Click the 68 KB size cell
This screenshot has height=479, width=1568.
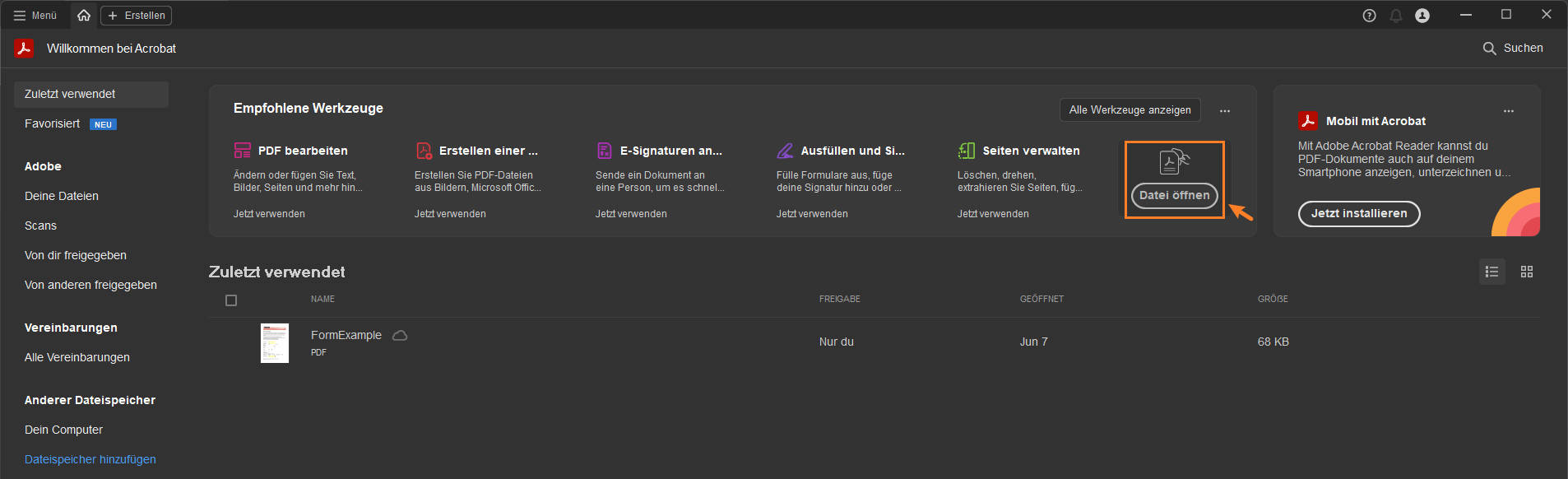click(x=1273, y=342)
